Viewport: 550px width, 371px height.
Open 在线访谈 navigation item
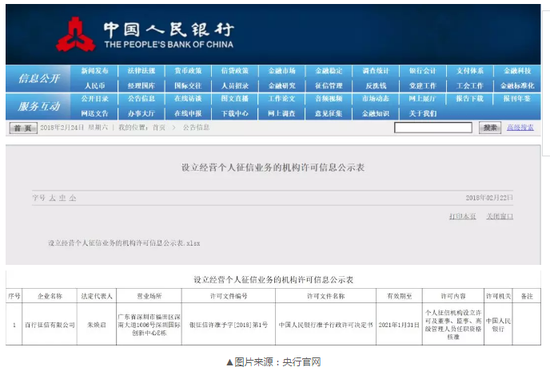pos(188,99)
